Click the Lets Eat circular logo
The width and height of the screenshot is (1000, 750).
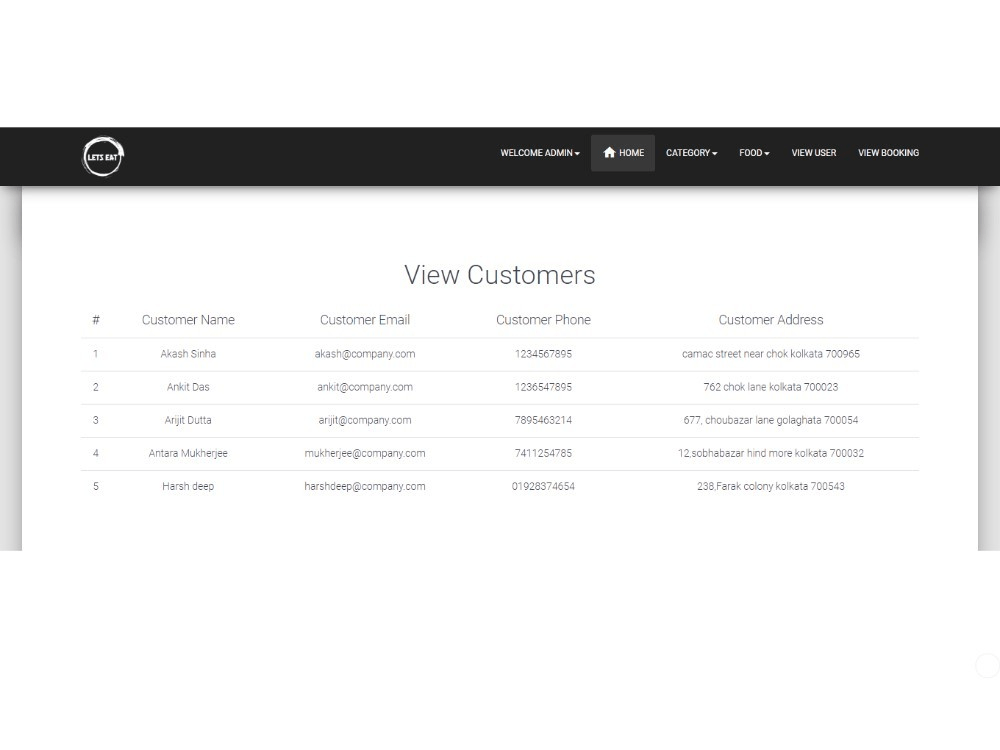pos(103,156)
